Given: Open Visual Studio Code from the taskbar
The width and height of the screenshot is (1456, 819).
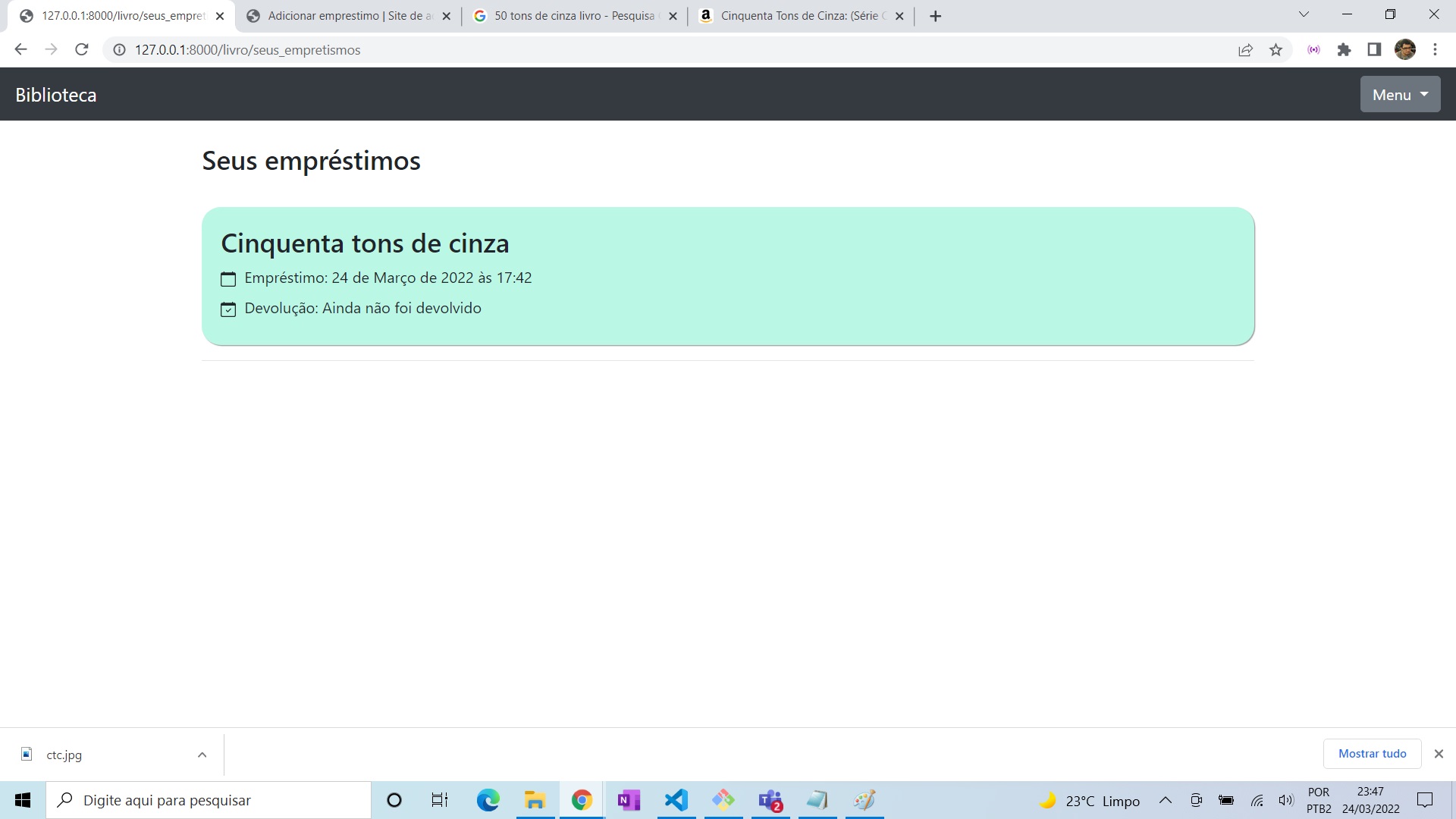Looking at the screenshot, I should tap(676, 800).
